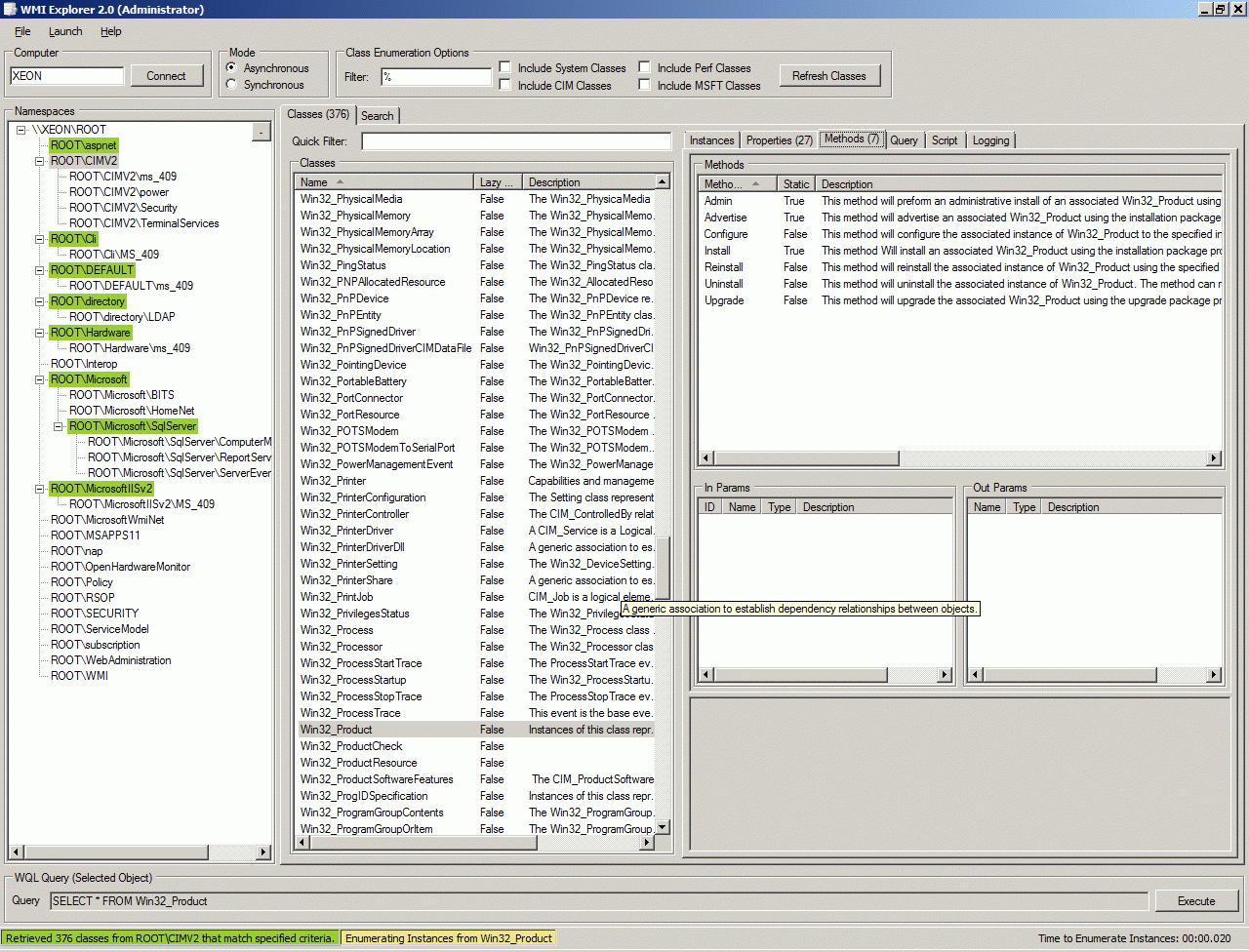Viewport: 1249px width, 952px height.
Task: Select the Win32_PhysicalMemory class row
Action: click(476, 216)
